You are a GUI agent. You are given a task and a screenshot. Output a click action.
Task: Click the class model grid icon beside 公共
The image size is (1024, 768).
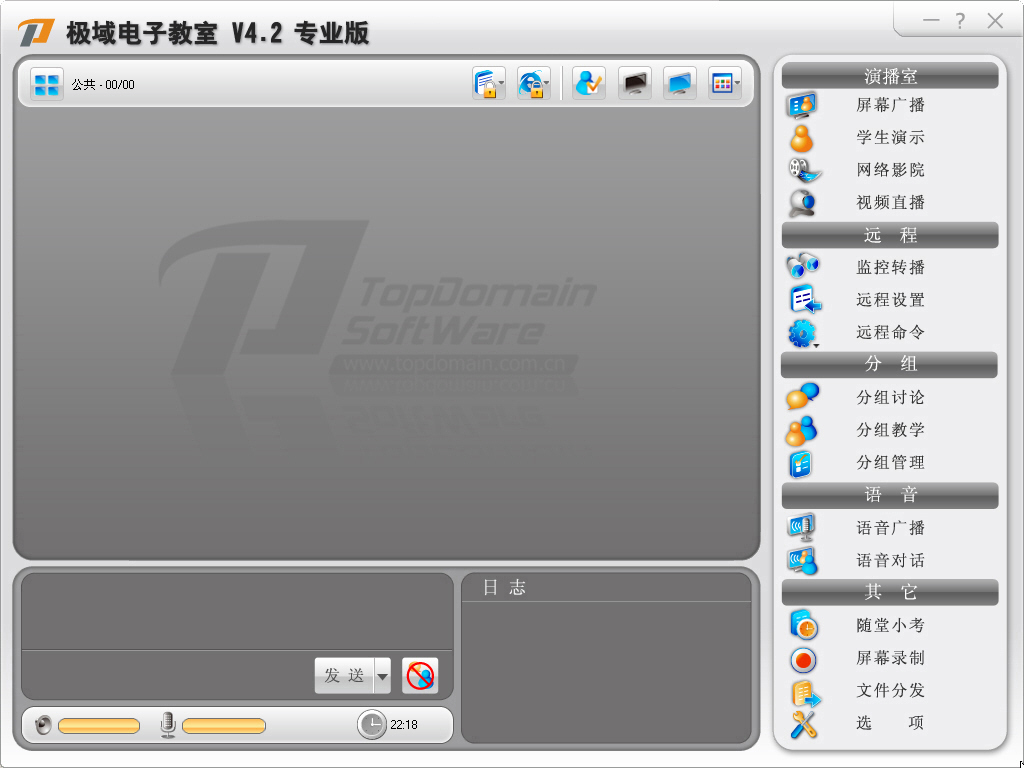46,84
